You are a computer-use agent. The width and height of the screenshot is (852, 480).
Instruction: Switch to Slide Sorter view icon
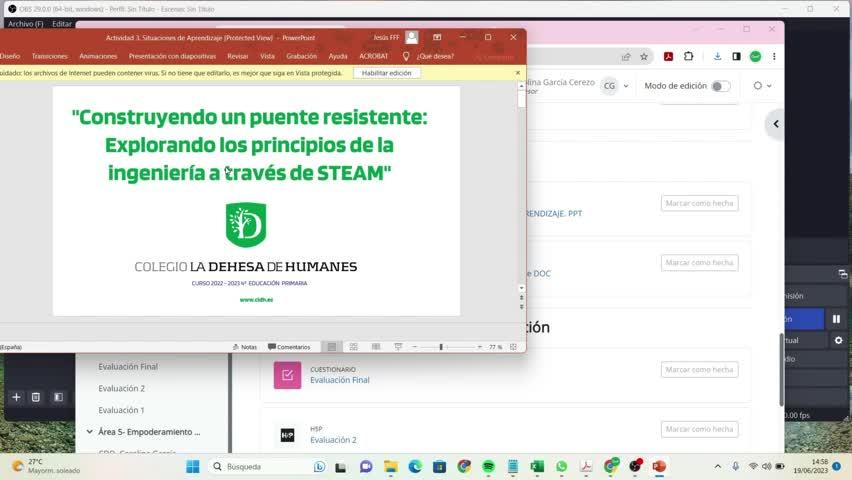(x=354, y=347)
